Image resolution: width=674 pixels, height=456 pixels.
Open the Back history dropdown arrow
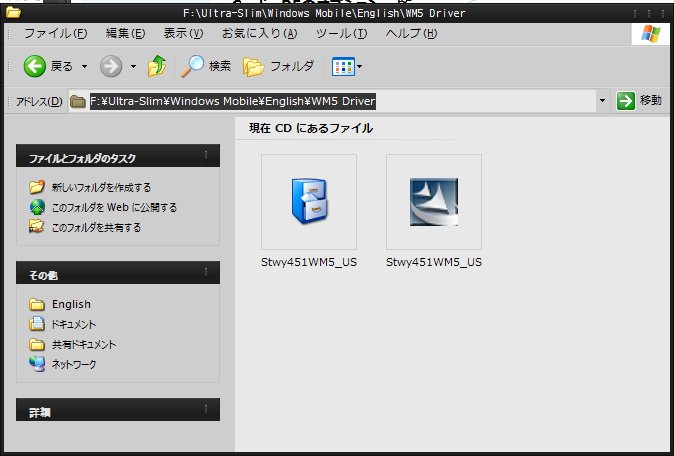pyautogui.click(x=84, y=67)
